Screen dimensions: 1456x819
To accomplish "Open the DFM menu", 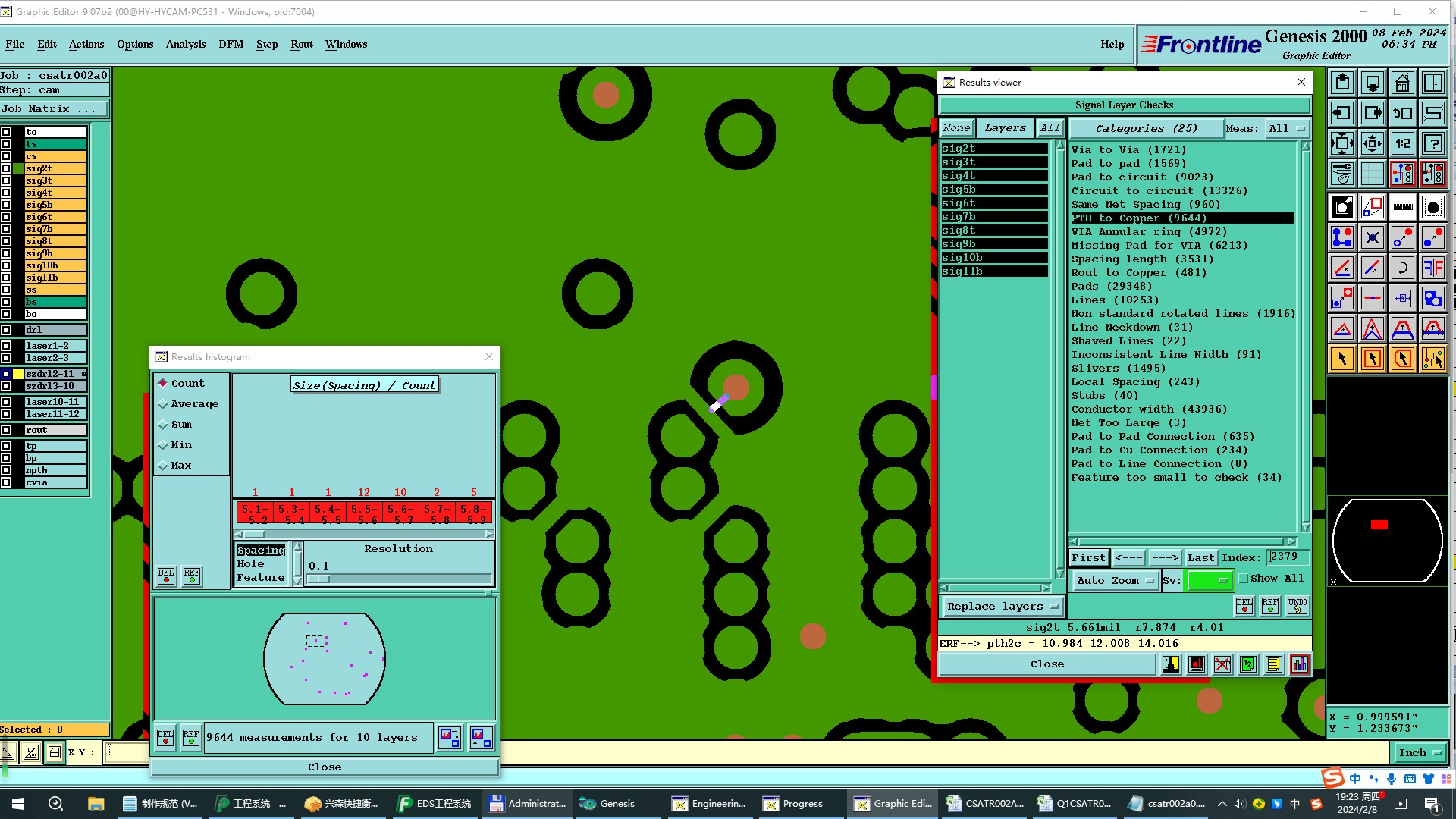I will tap(231, 44).
